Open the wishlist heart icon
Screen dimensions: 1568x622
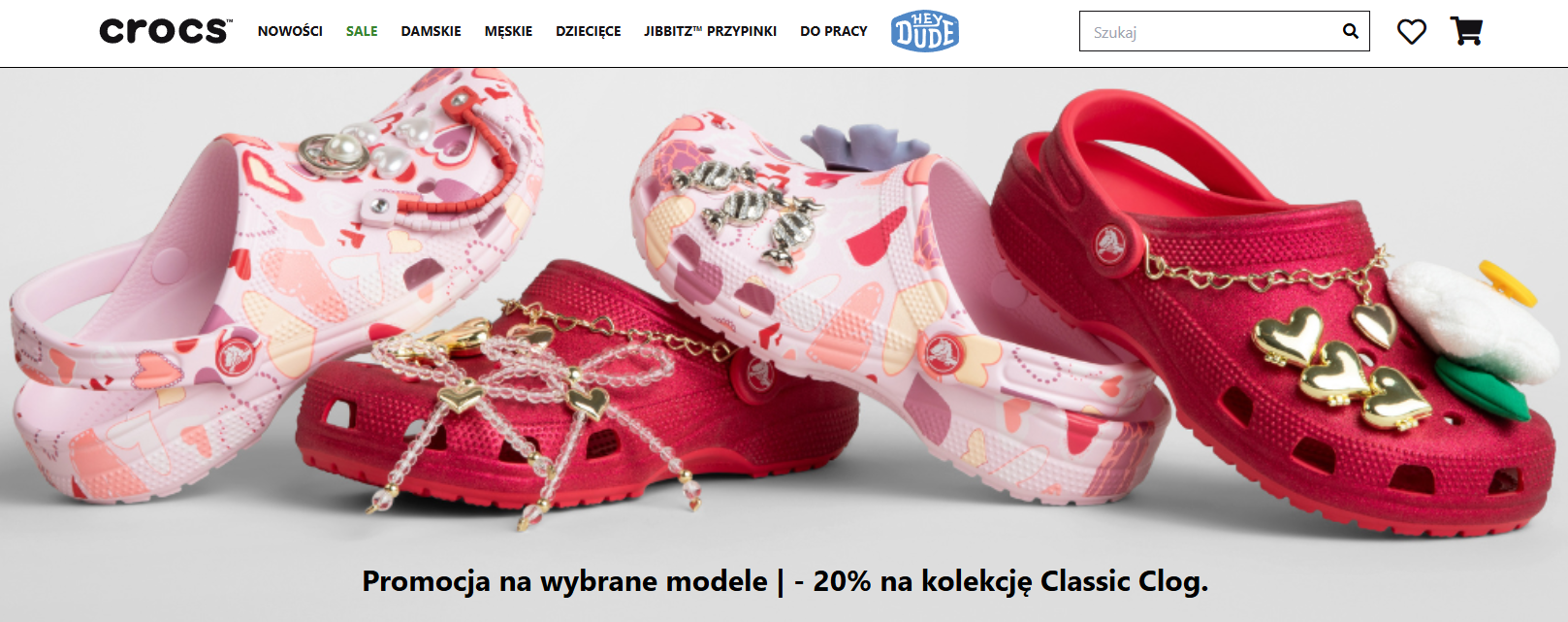click(1411, 32)
